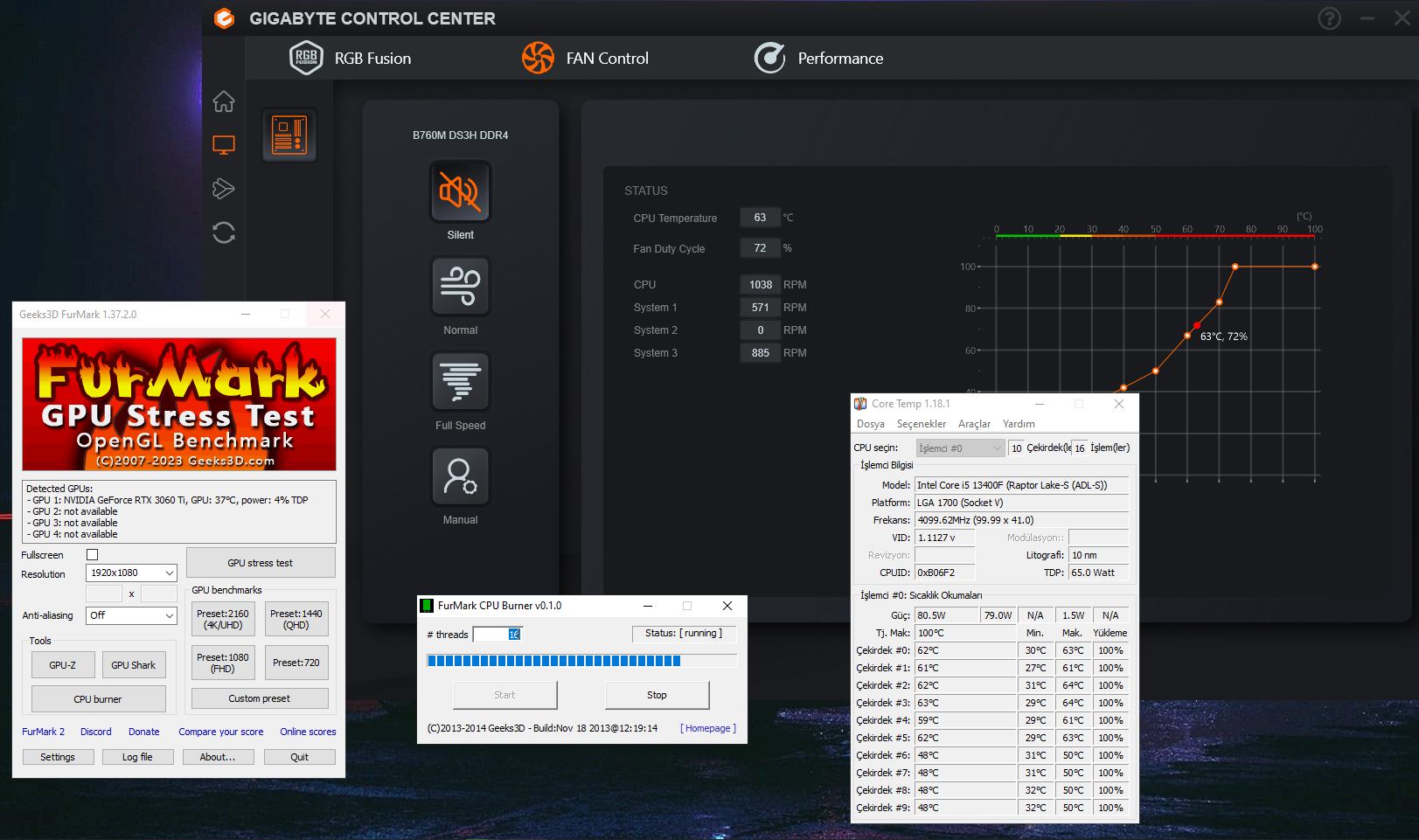Open the Araçlar menu in Core Temp
The image size is (1419, 840).
pyautogui.click(x=974, y=424)
